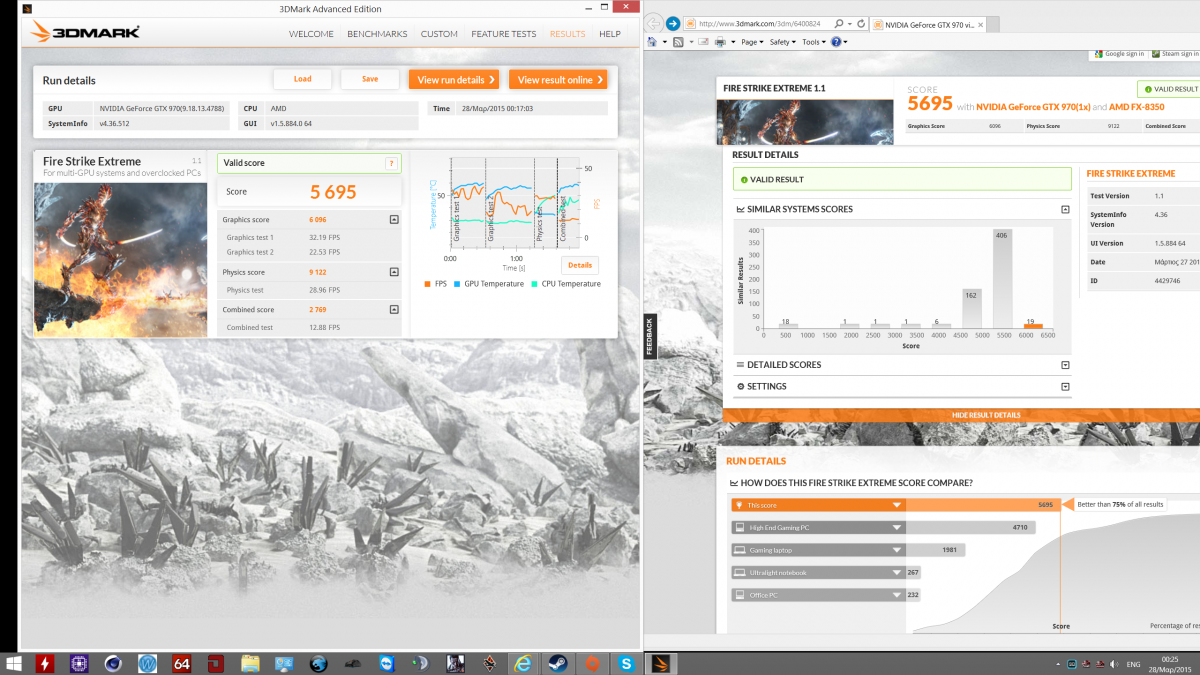Click the valid score question mark
The image size is (1200, 675).
click(x=391, y=163)
